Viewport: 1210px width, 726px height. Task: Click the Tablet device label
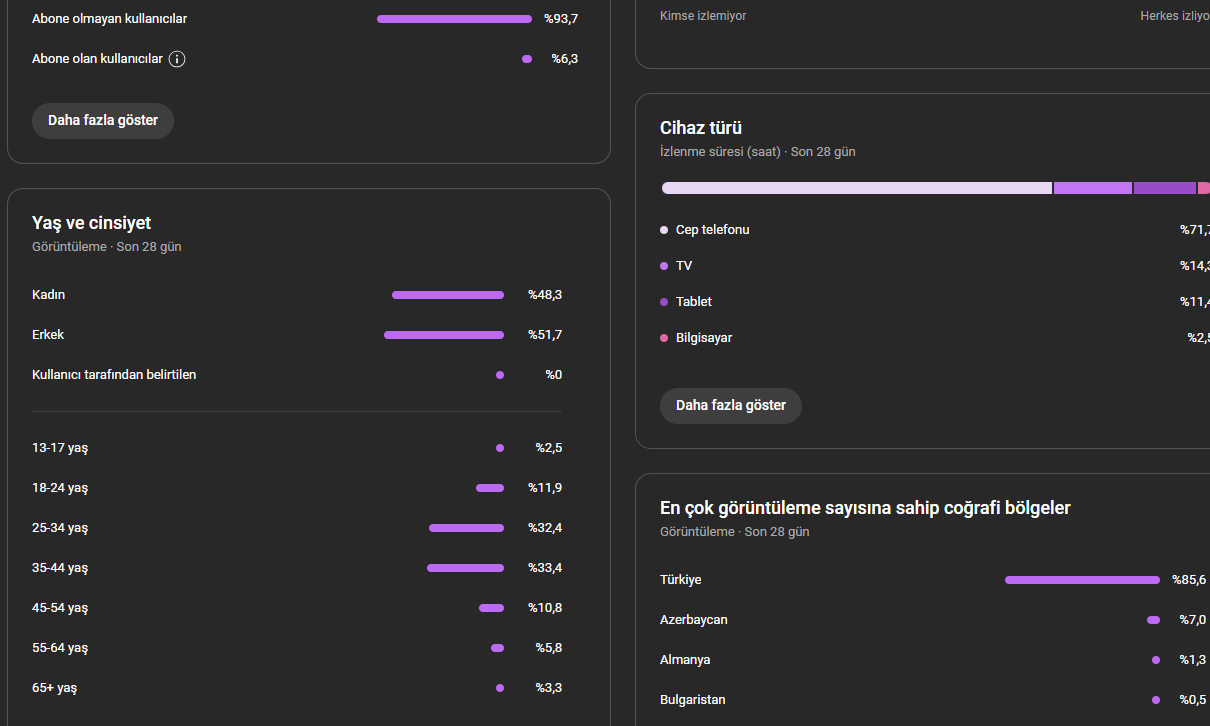click(x=694, y=302)
